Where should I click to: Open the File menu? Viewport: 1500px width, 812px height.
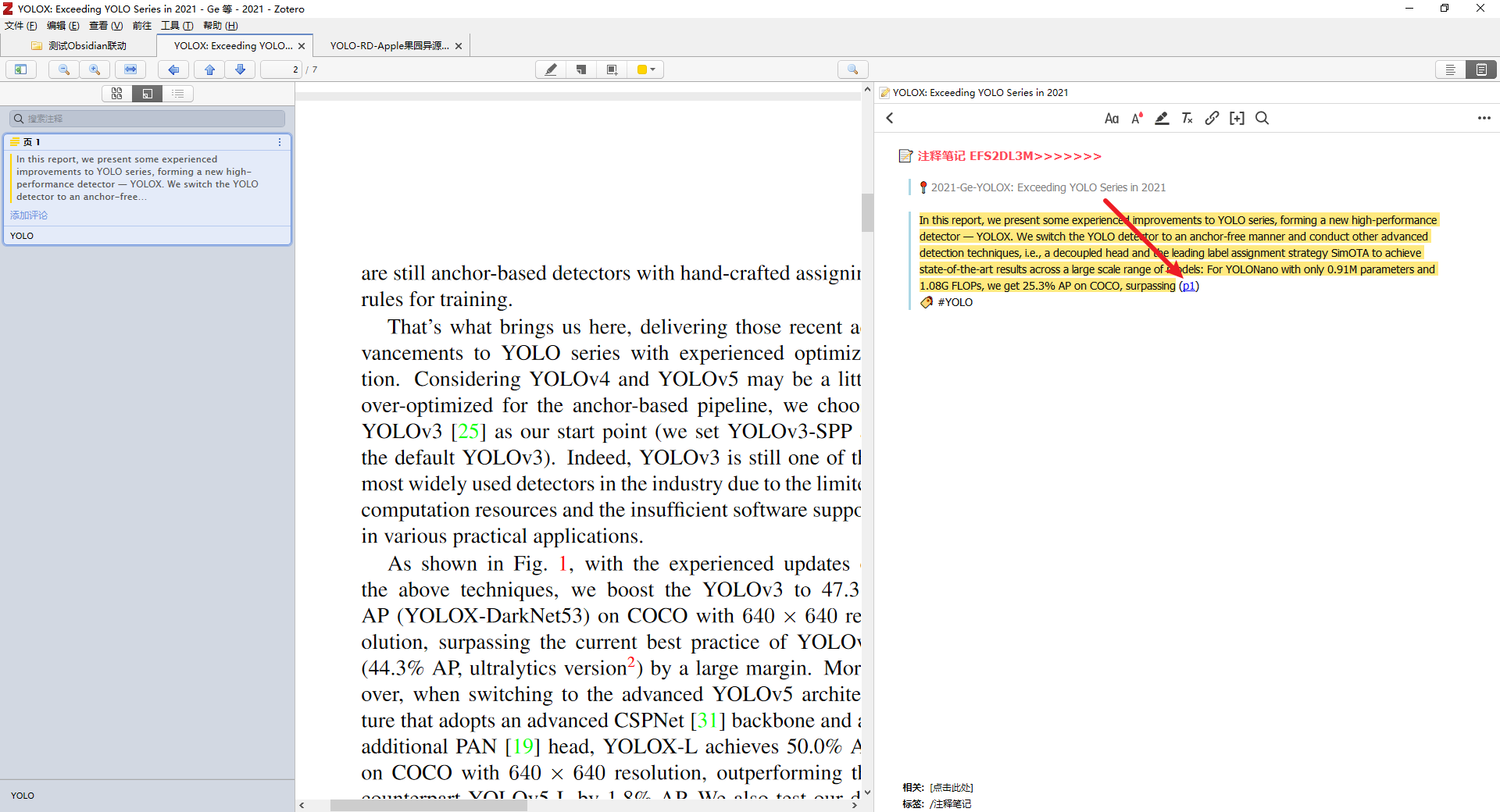21,26
